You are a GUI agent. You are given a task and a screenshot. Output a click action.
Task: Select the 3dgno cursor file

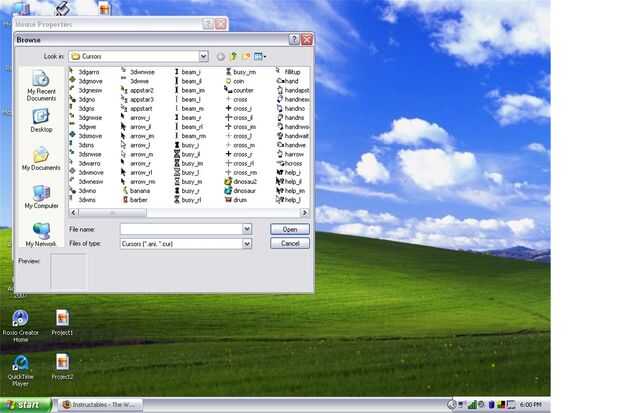point(83,99)
